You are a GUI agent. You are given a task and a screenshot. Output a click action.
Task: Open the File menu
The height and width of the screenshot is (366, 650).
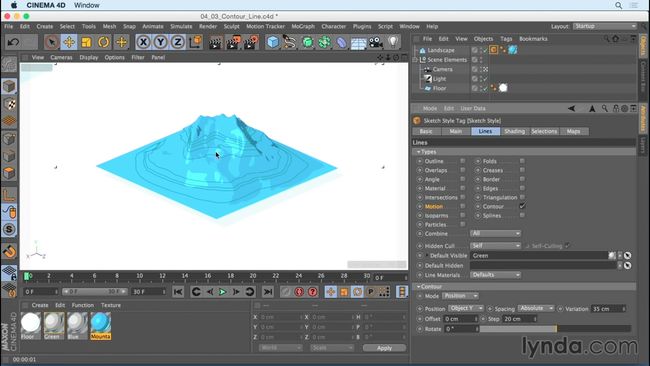click(x=9, y=26)
